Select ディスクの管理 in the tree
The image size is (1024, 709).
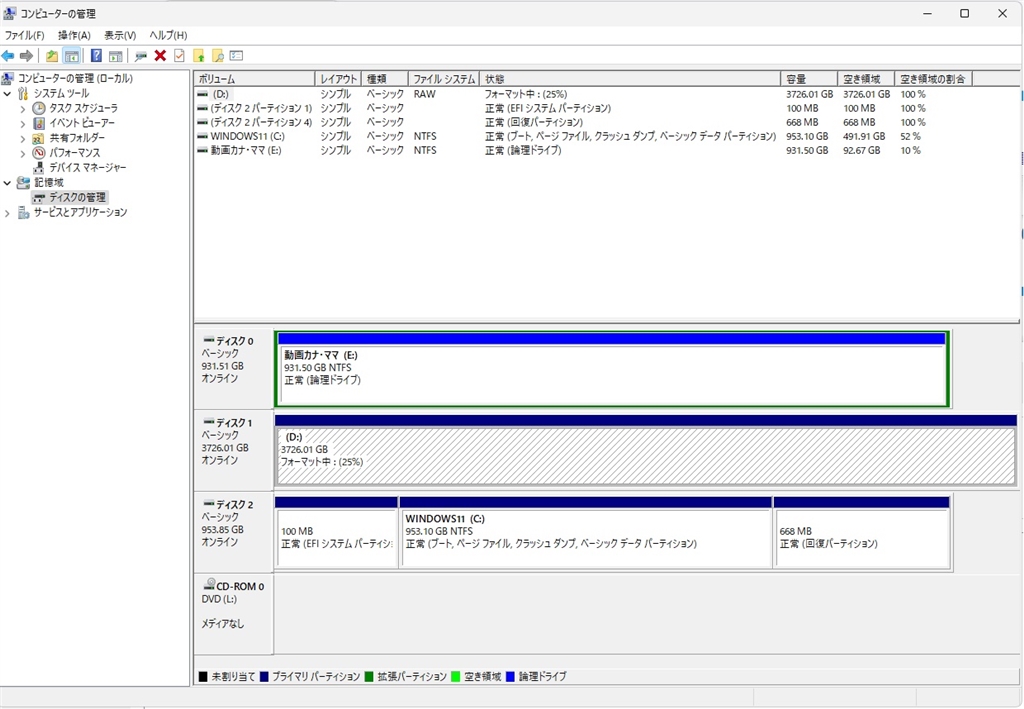pos(78,197)
